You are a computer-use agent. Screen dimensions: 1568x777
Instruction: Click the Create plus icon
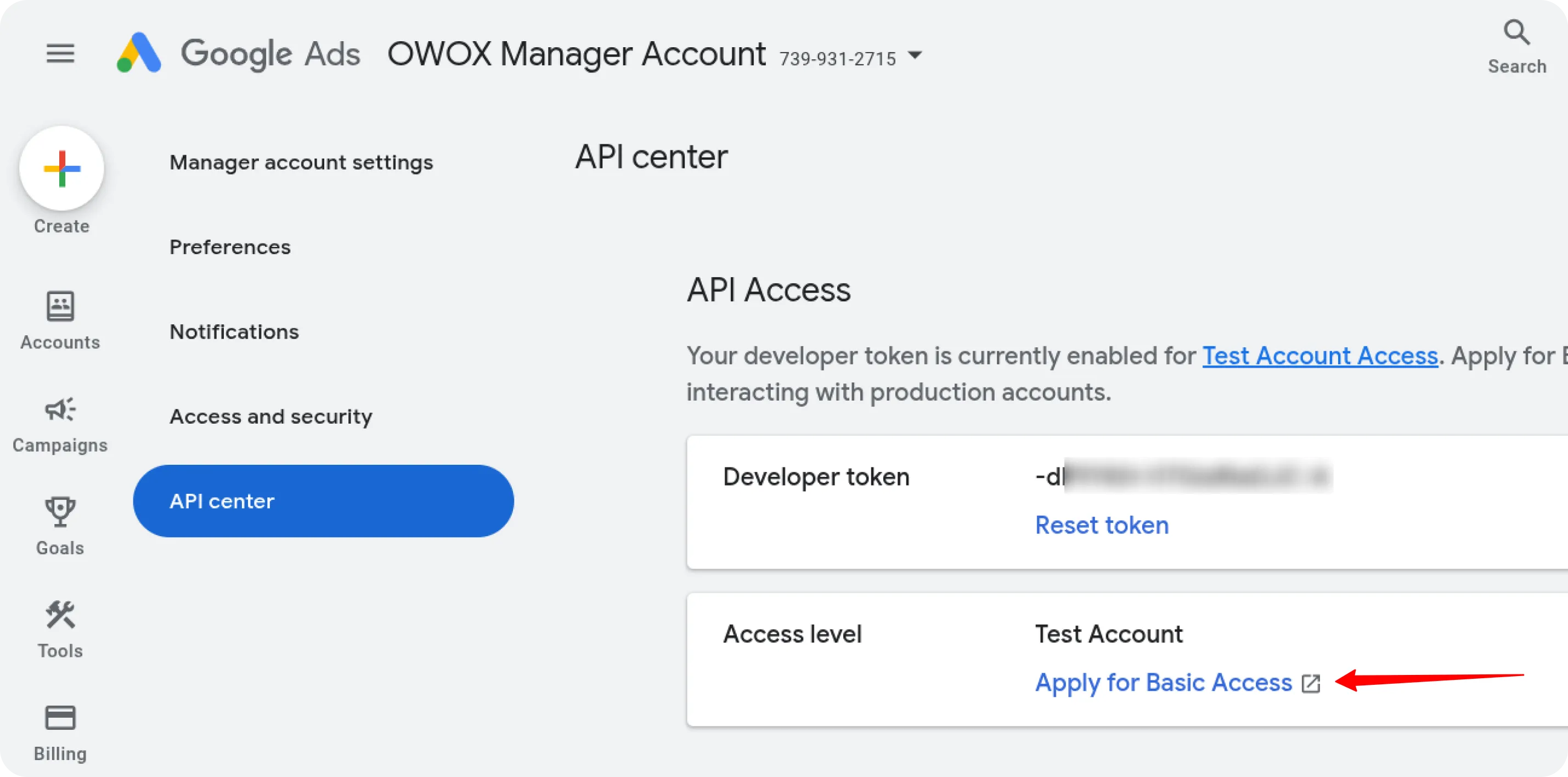click(61, 168)
